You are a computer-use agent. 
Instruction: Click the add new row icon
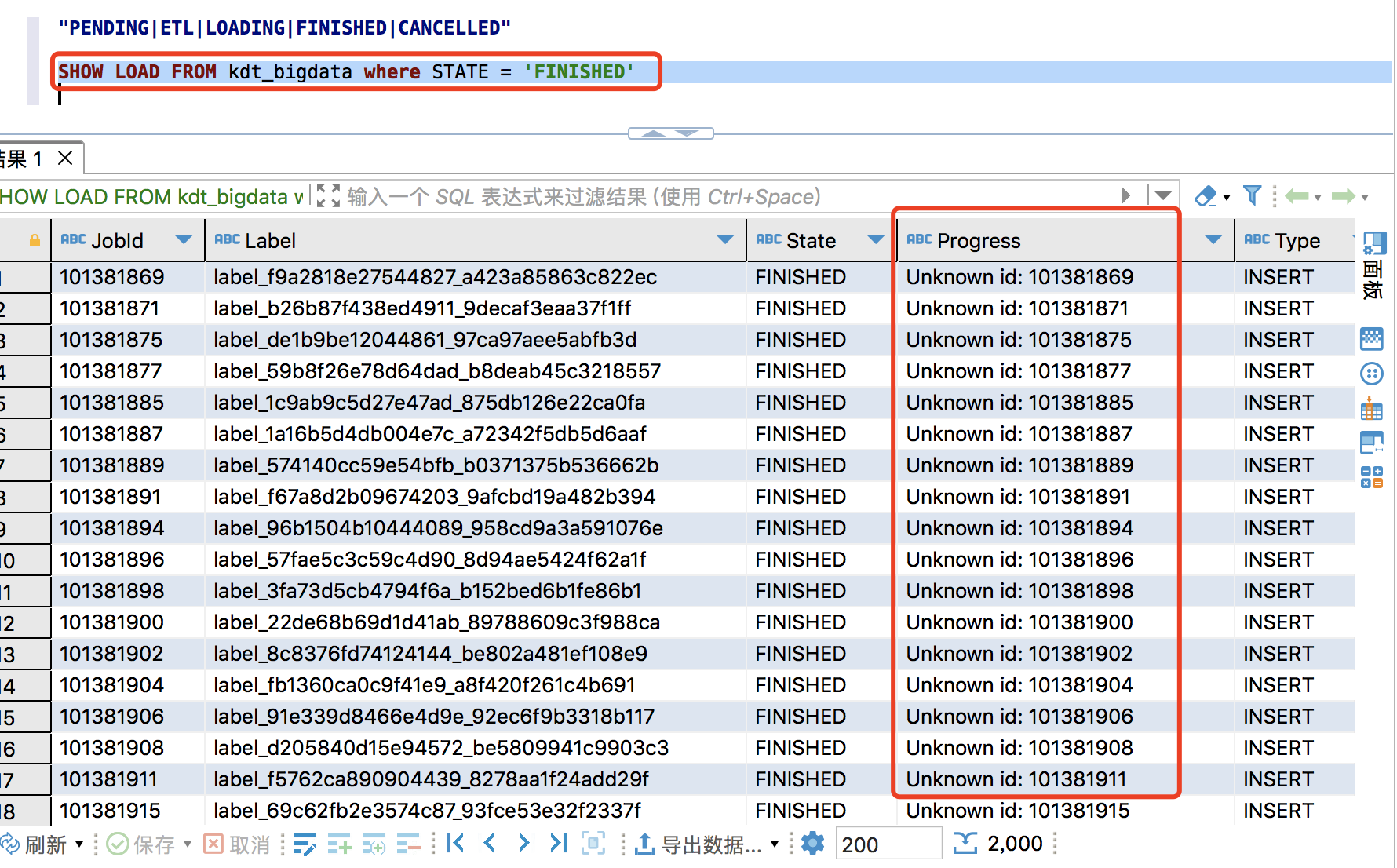tap(339, 844)
